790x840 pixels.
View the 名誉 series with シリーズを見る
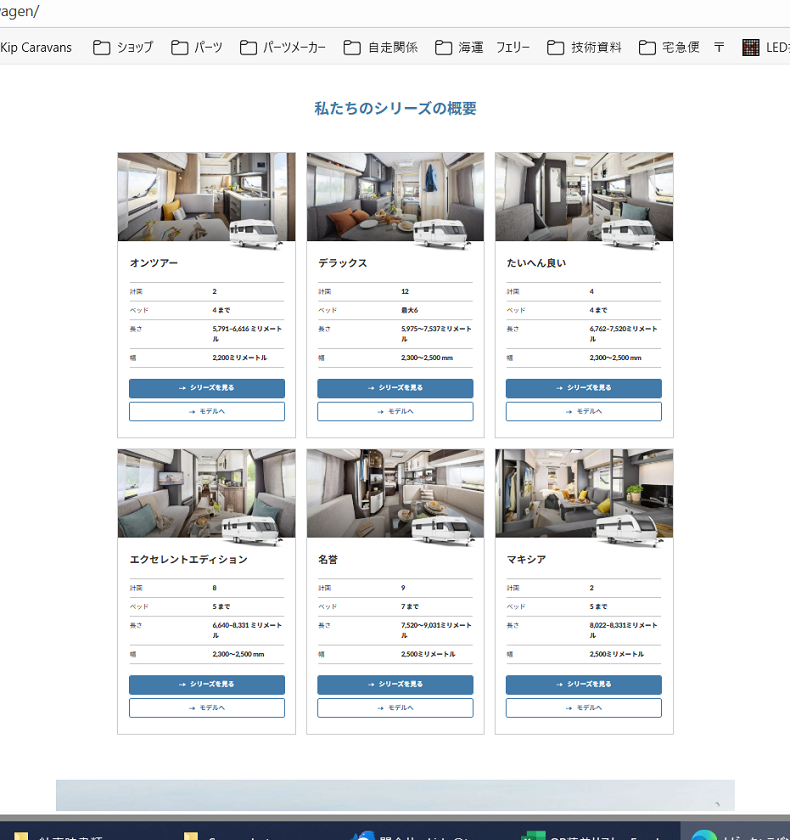[x=395, y=684]
